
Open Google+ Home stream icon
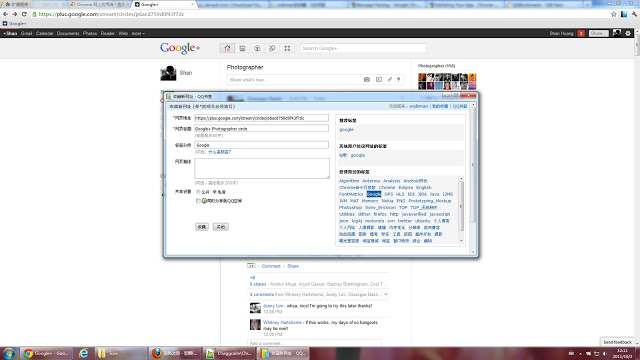(227, 48)
